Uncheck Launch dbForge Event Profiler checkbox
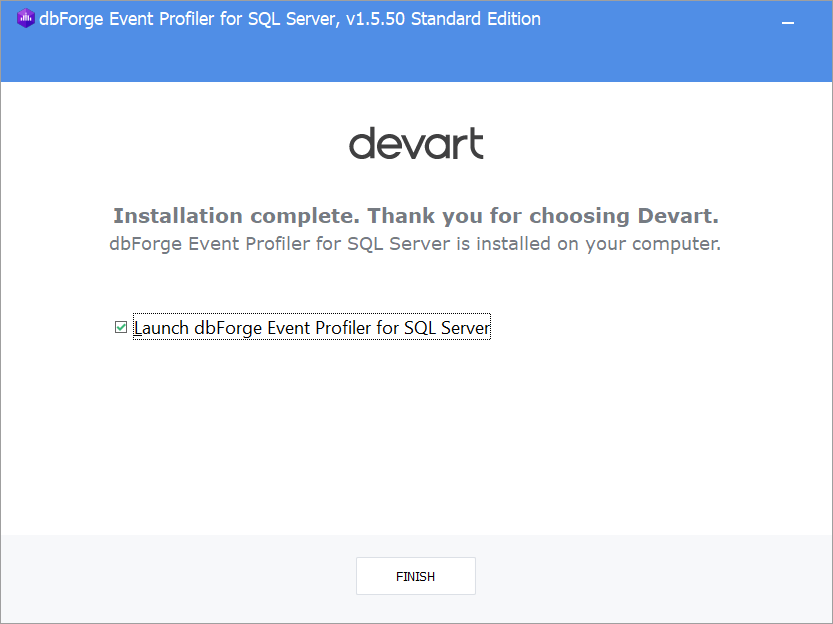Viewport: 833px width, 624px height. pos(121,327)
